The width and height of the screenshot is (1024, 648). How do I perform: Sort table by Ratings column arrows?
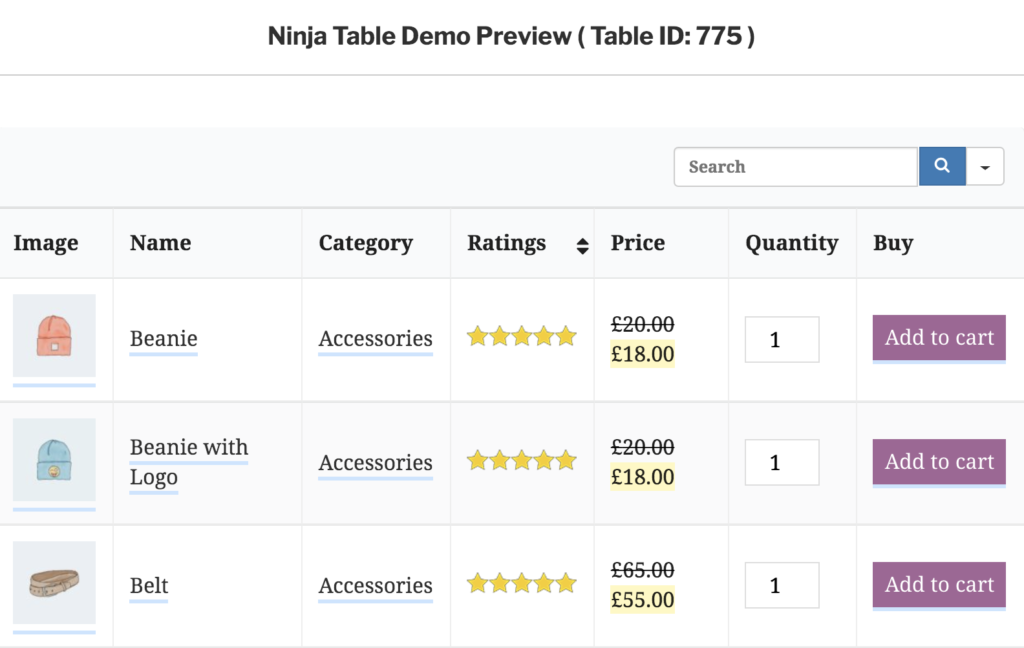pos(582,244)
